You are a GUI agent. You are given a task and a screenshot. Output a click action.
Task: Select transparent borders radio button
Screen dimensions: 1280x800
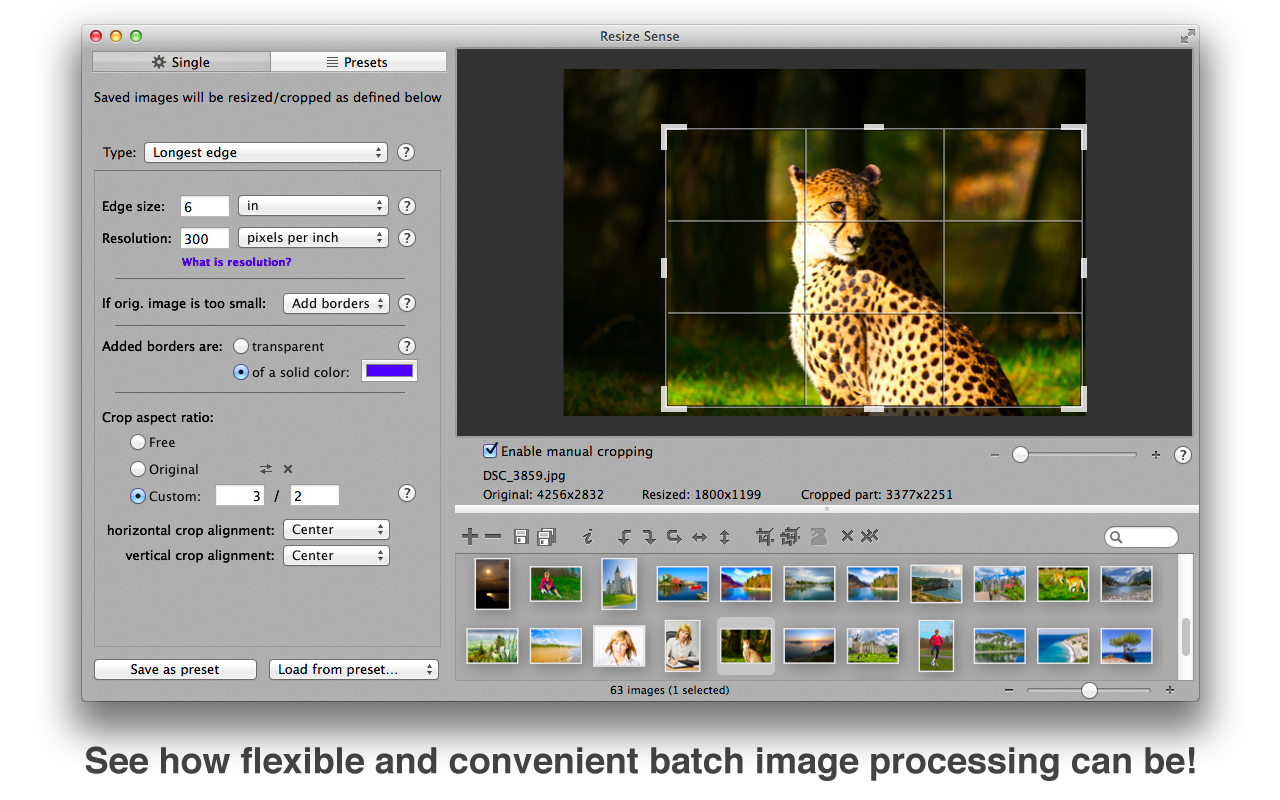pos(241,346)
